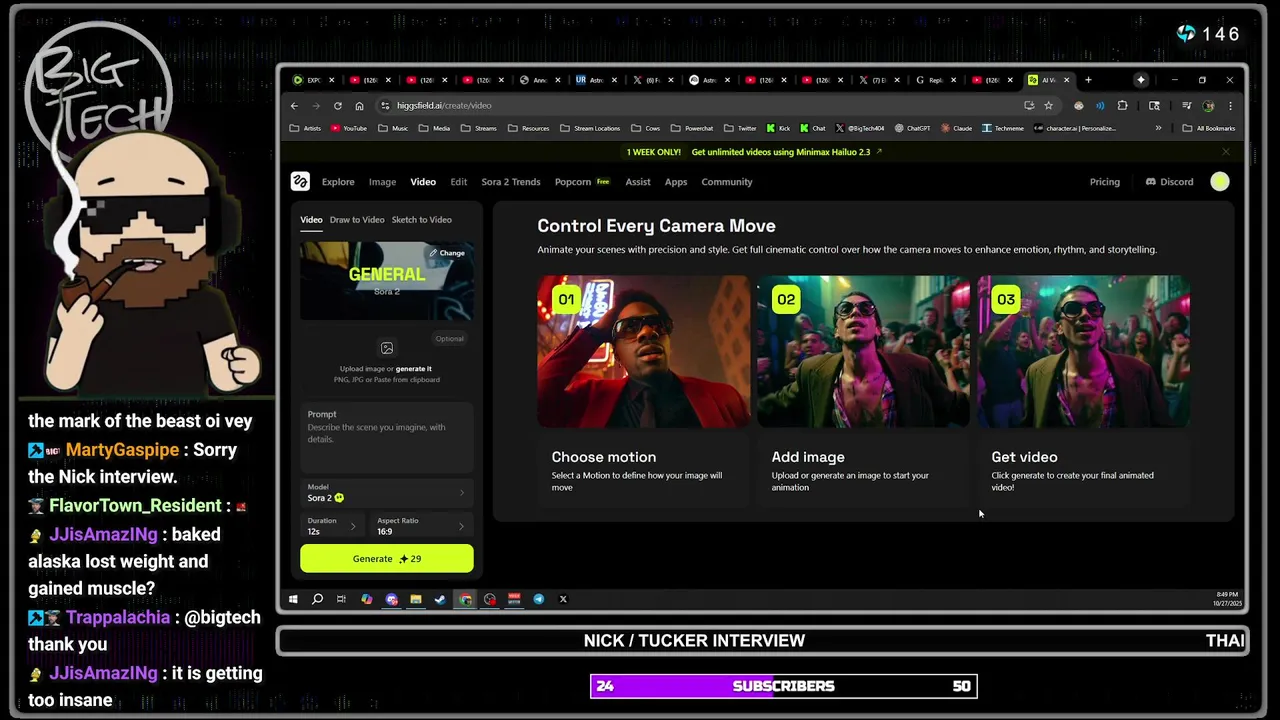This screenshot has width=1280, height=720.
Task: Open the Chrome three-dot menu
Action: (x=1230, y=105)
